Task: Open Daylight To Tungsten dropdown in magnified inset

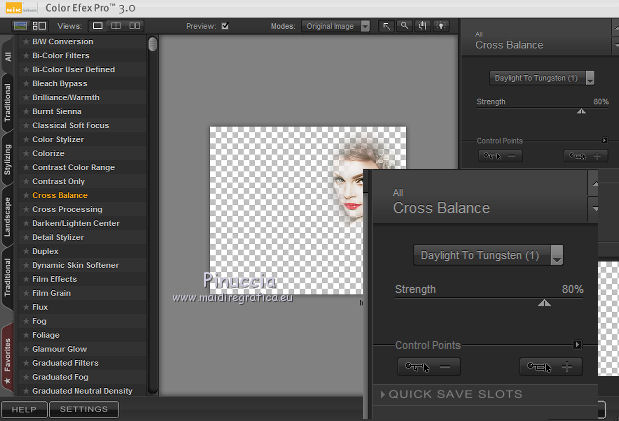Action: coord(488,255)
